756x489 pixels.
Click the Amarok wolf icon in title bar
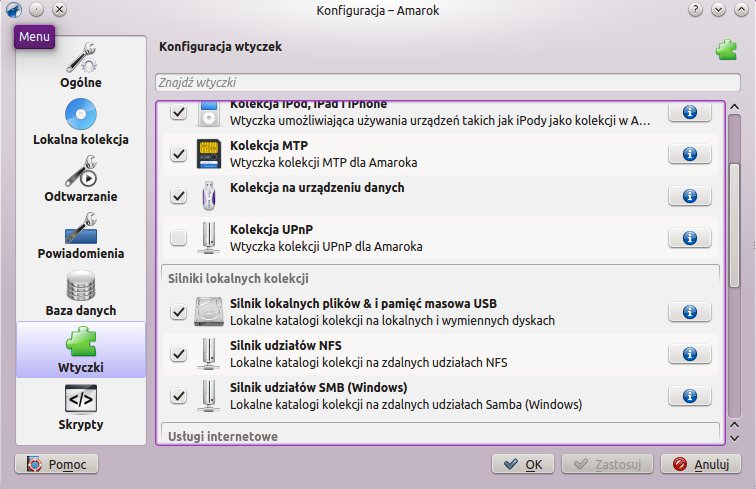[x=14, y=9]
